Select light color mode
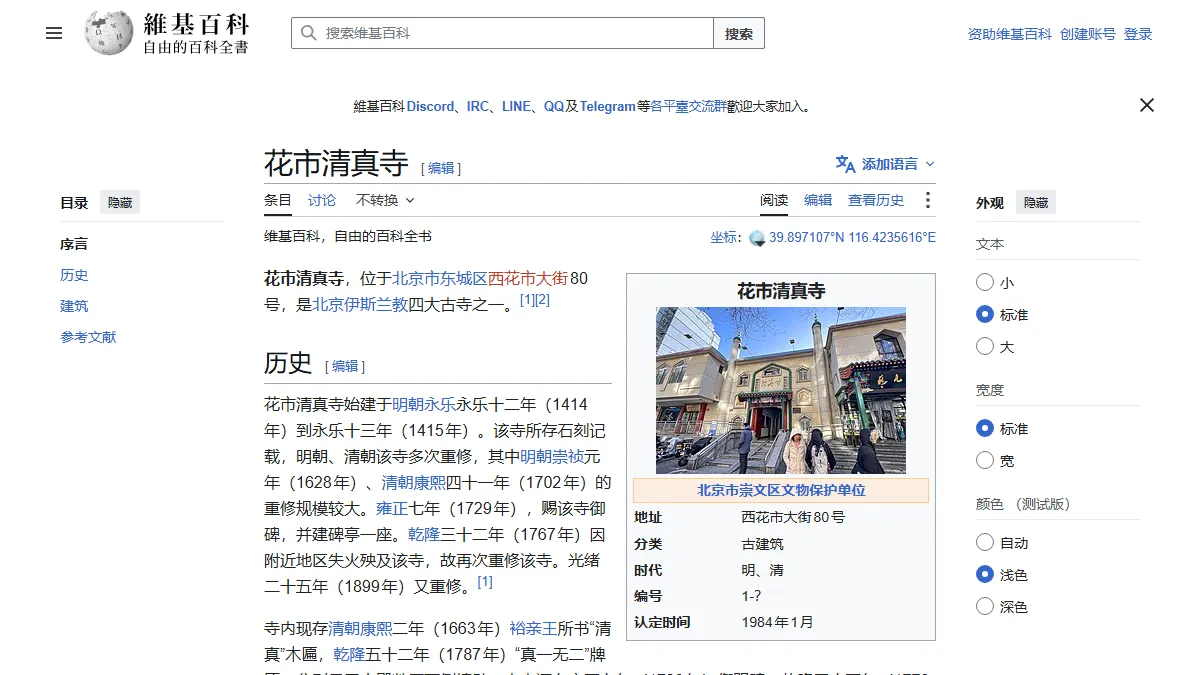 985,574
